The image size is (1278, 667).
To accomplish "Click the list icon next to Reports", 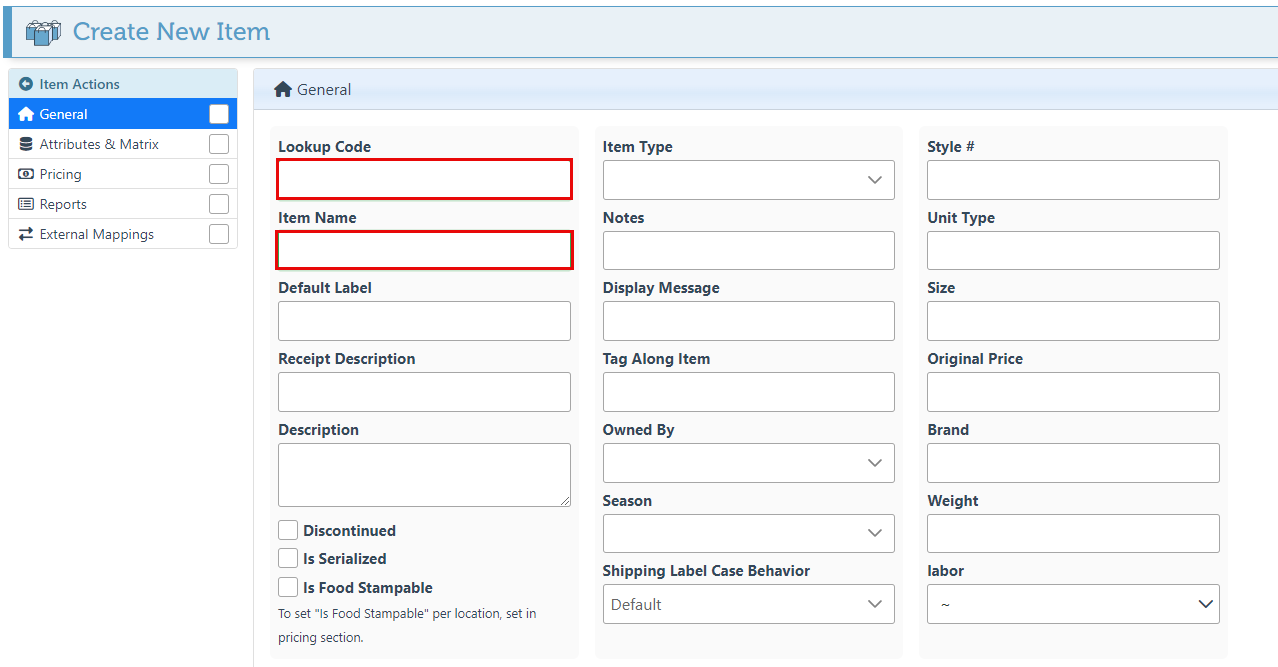I will pos(26,204).
